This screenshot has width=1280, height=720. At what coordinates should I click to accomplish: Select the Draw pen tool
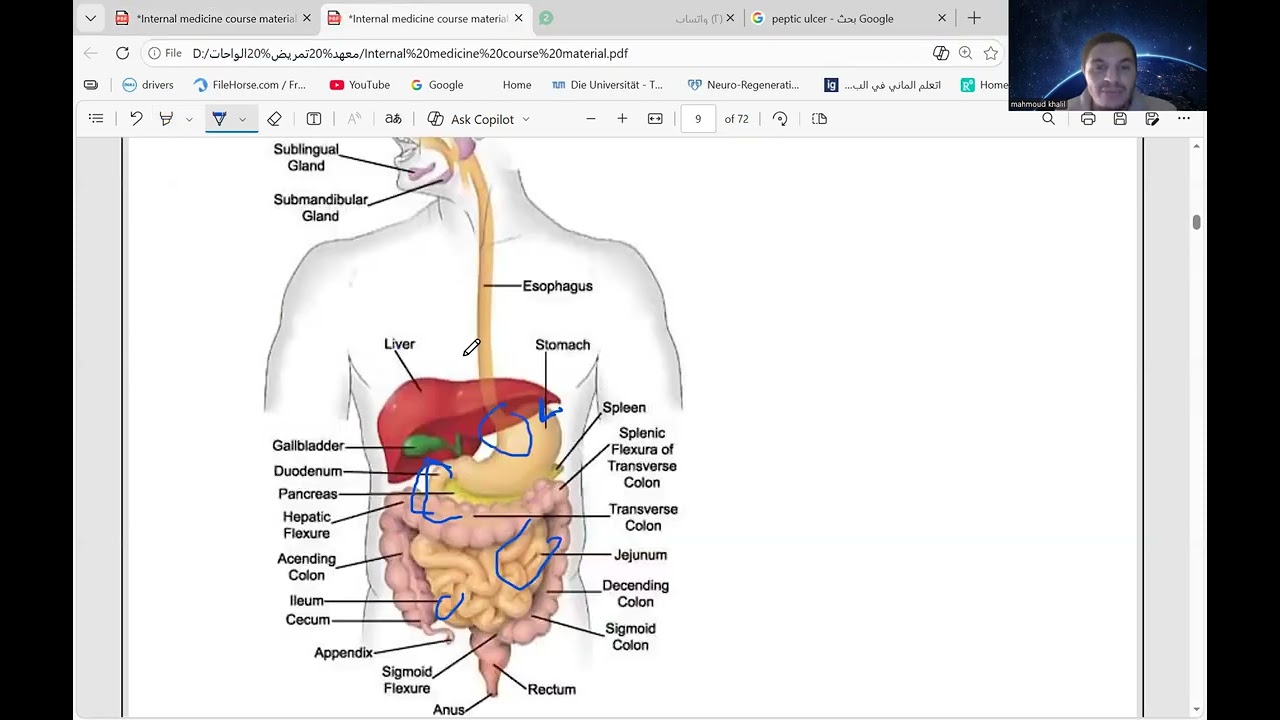219,119
